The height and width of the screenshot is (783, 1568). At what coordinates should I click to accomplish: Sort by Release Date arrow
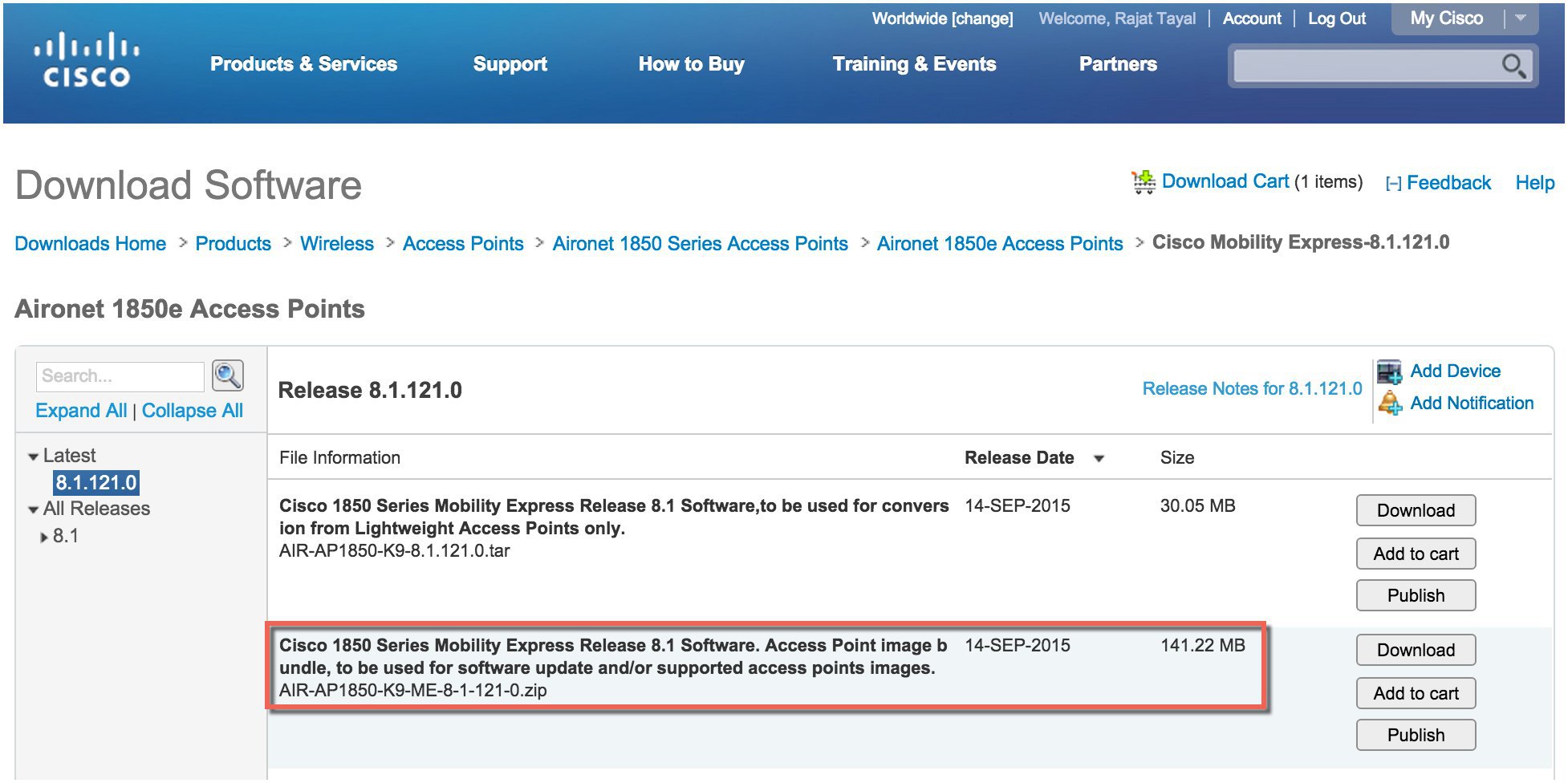(1099, 459)
